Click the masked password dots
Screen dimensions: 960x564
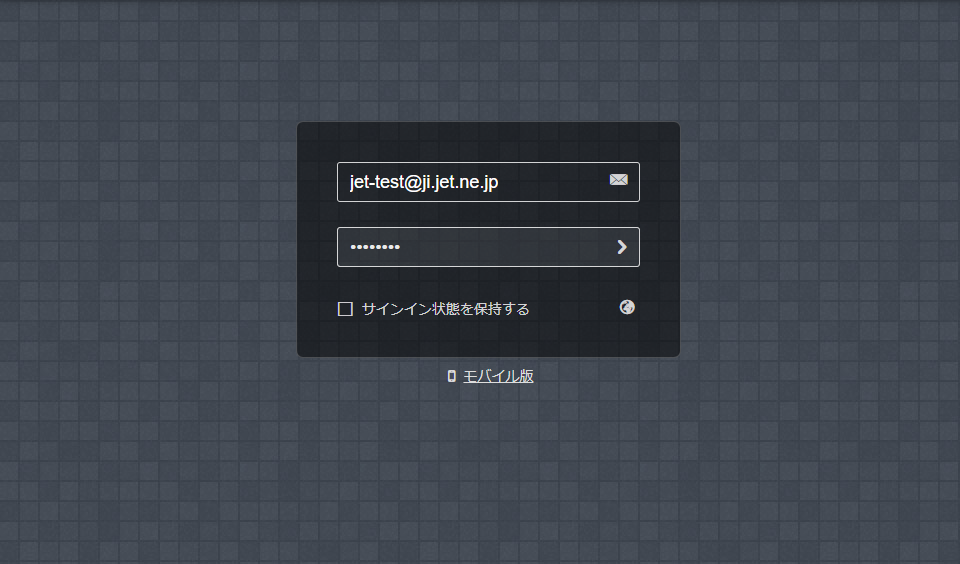point(375,247)
